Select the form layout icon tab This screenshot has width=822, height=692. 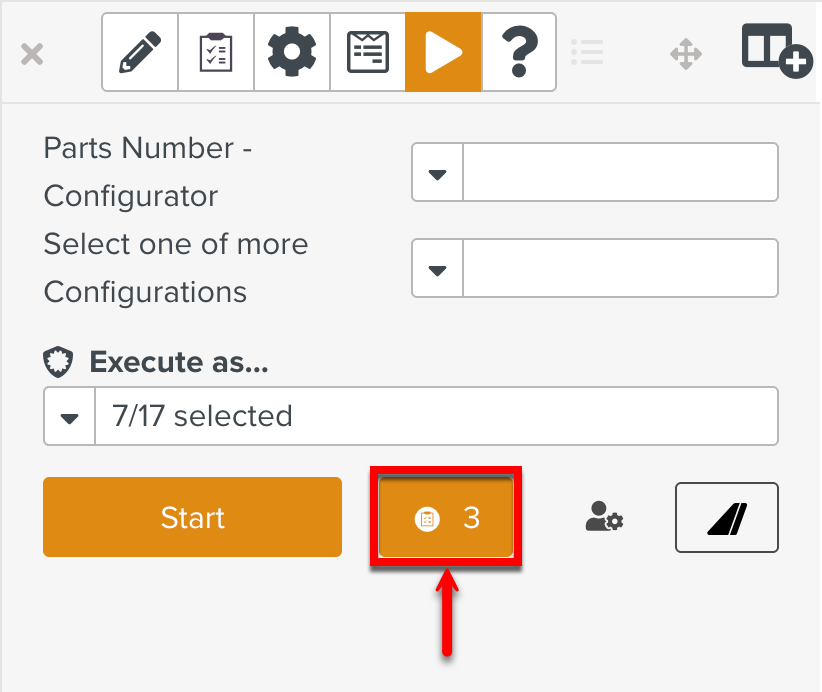(x=368, y=52)
